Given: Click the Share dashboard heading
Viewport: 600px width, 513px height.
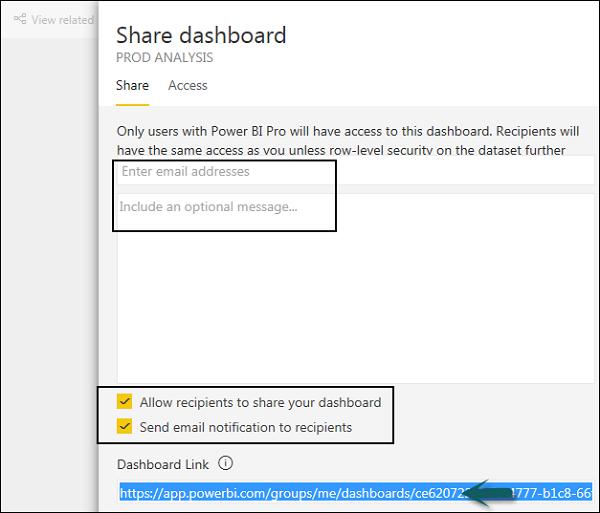Looking at the screenshot, I should tap(201, 35).
